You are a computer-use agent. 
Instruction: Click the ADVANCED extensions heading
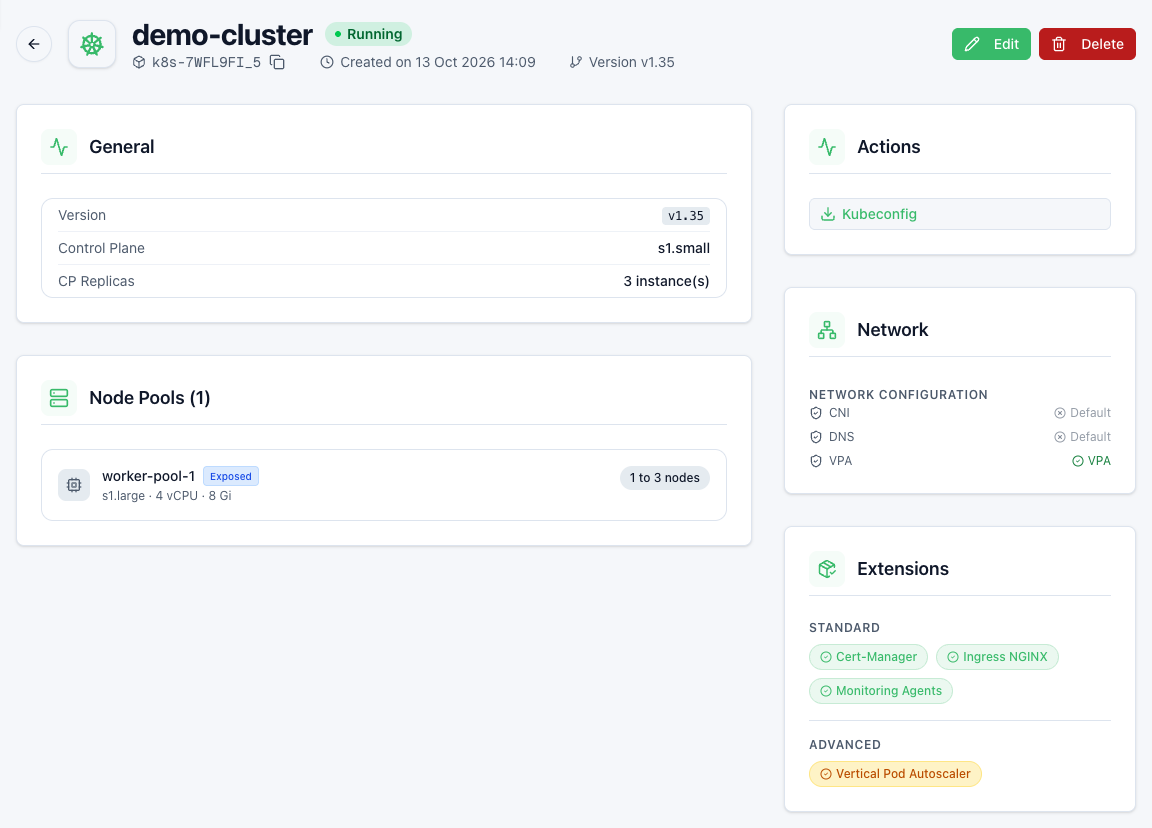[845, 744]
